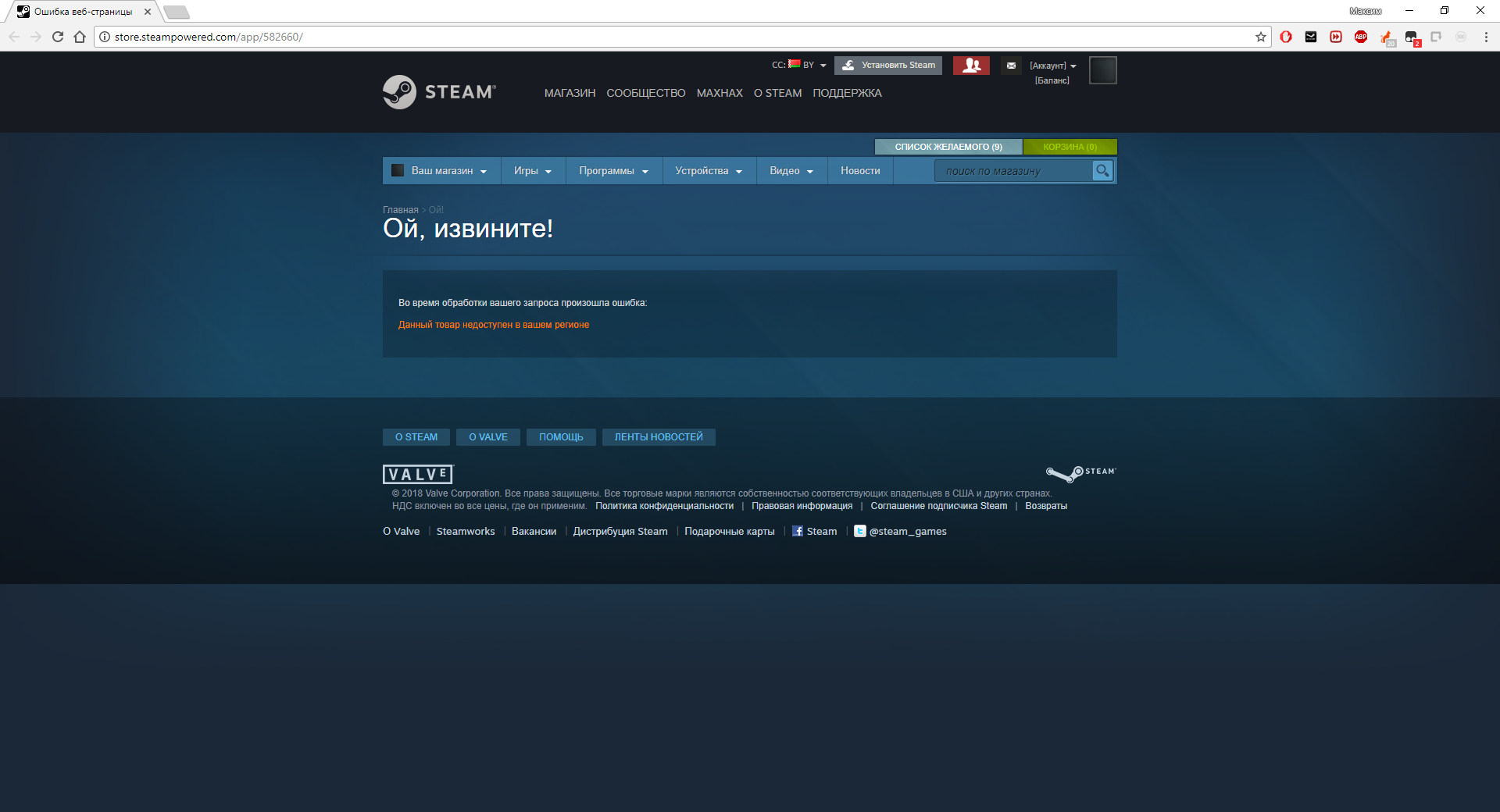
Task: Open the КОРЗИНА (0) cart
Action: pos(1070,147)
